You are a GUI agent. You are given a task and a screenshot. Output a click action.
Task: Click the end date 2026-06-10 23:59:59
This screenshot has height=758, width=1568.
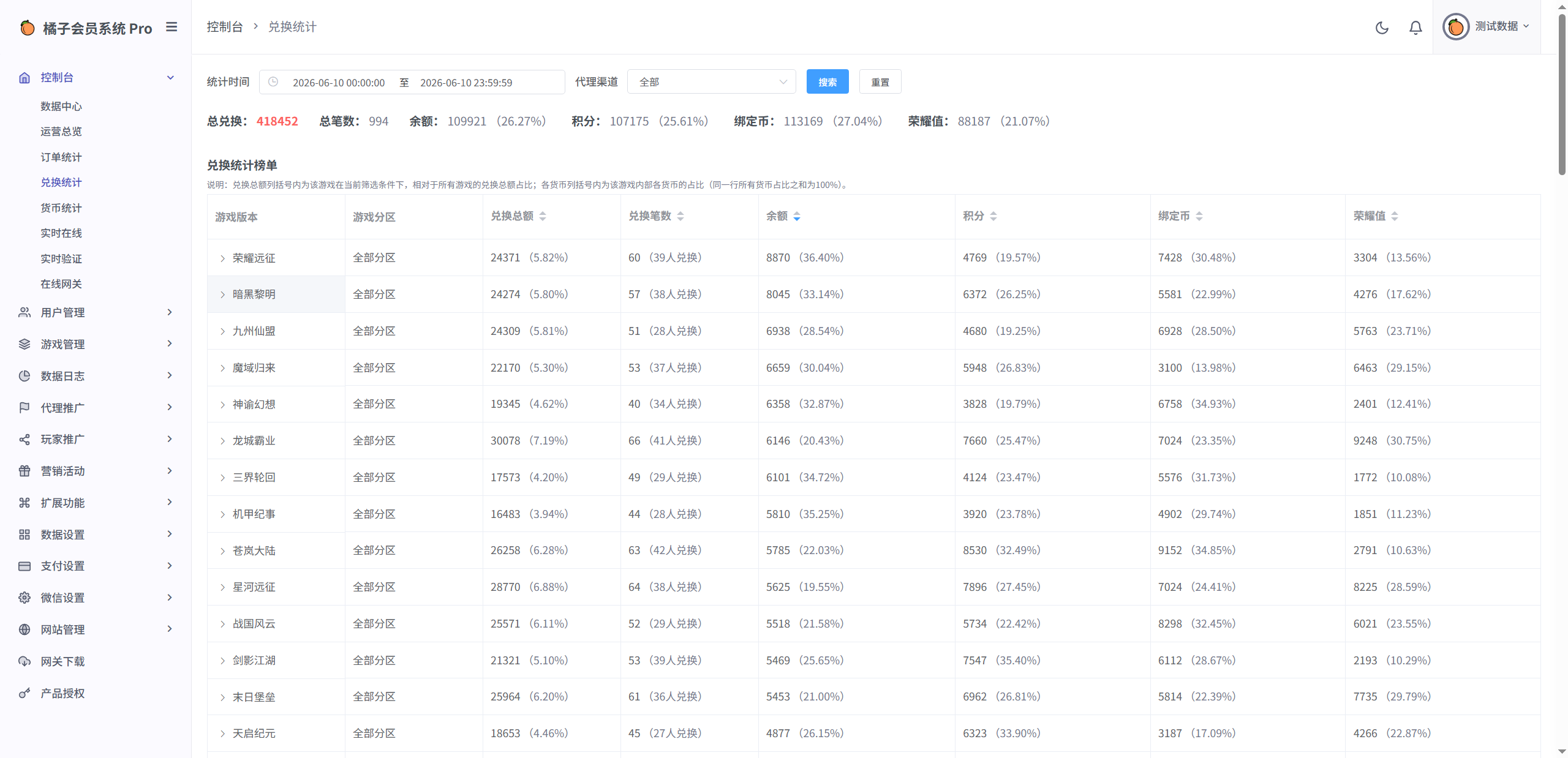coord(466,83)
